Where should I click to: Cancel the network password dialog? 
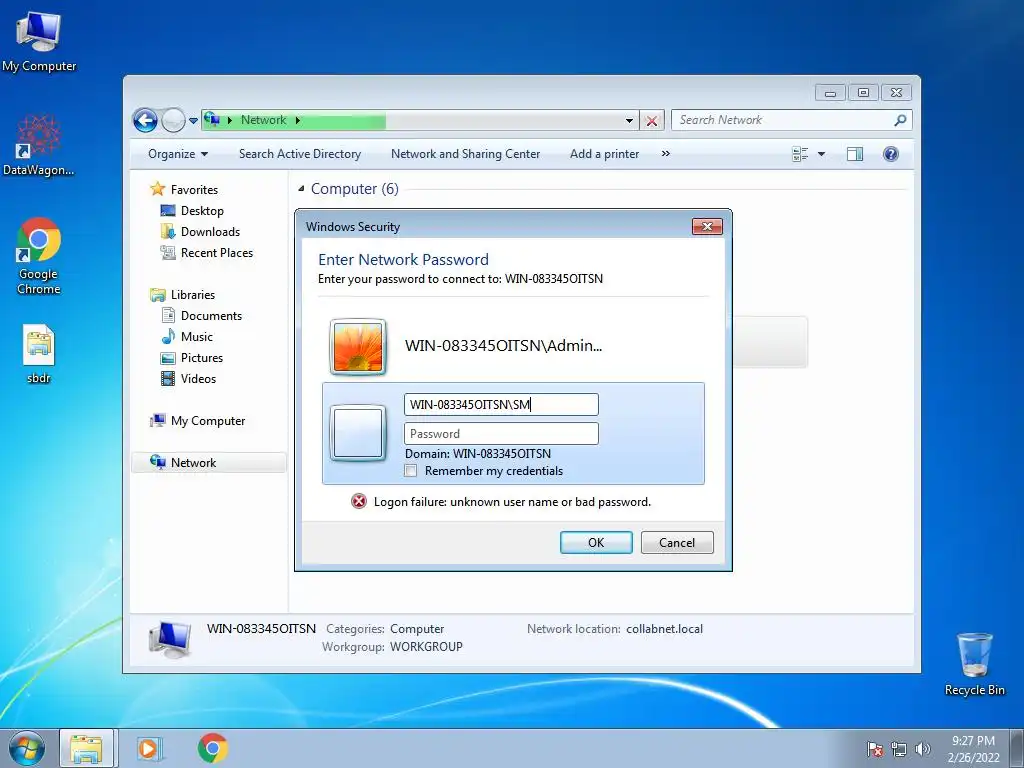pyautogui.click(x=677, y=543)
